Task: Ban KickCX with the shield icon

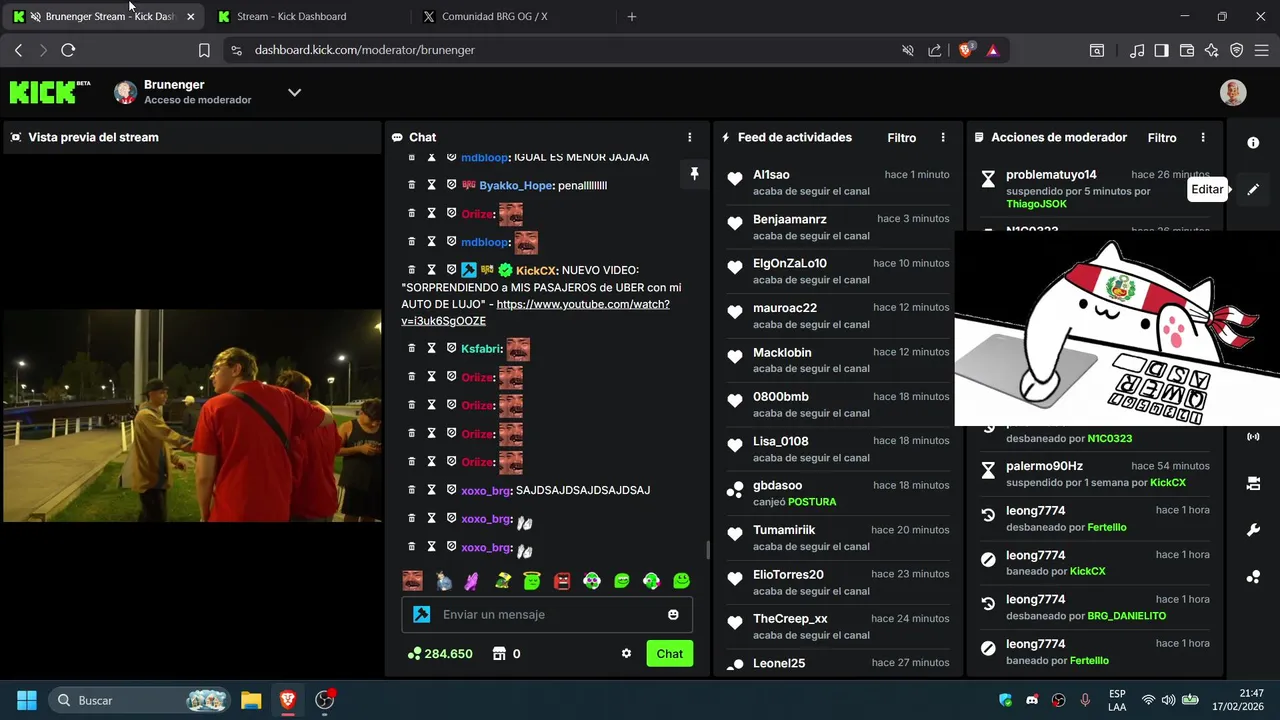Action: click(x=451, y=270)
